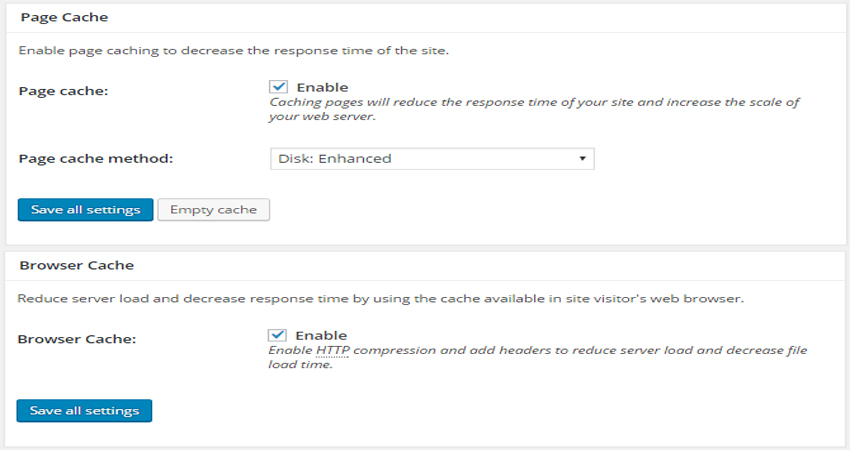Image resolution: width=850 pixels, height=450 pixels.
Task: Click the Enable label beside Browser Cache checkbox
Action: pyautogui.click(x=321, y=336)
